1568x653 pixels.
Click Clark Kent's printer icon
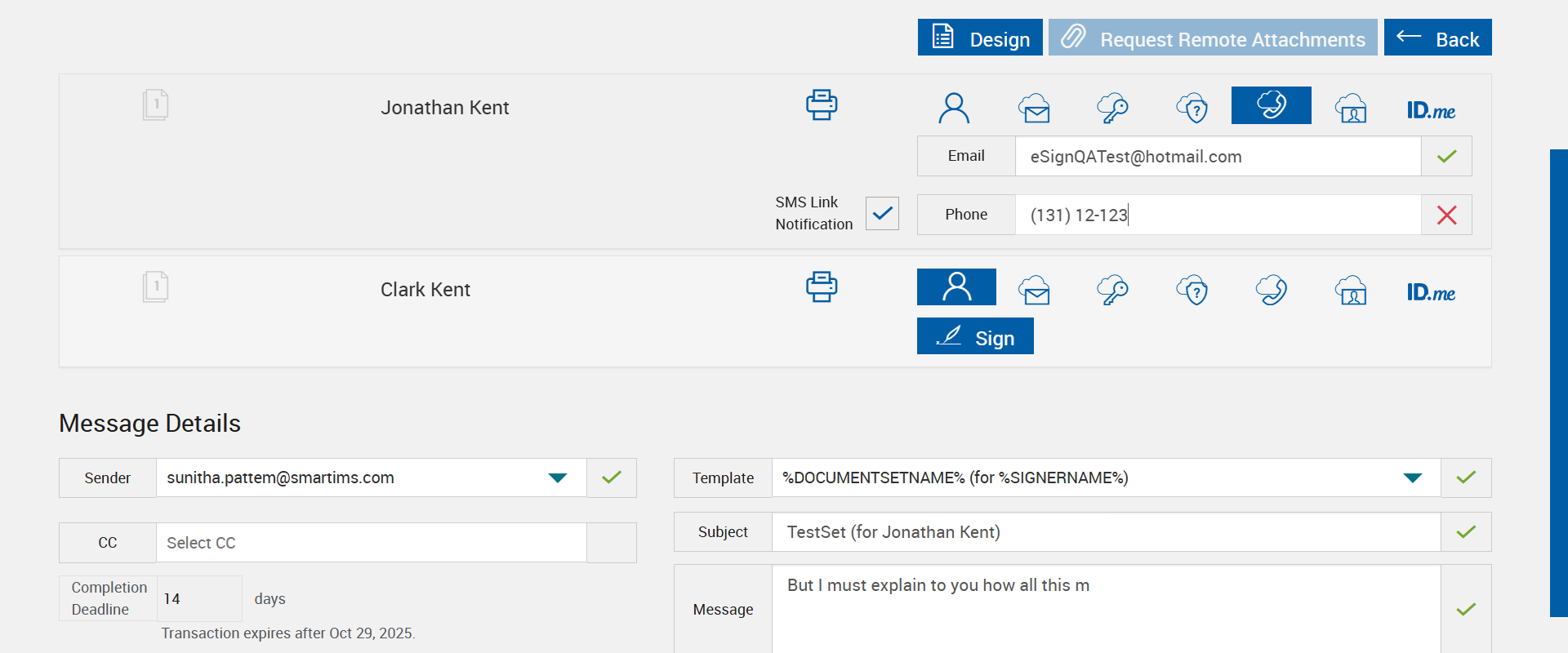coord(822,287)
